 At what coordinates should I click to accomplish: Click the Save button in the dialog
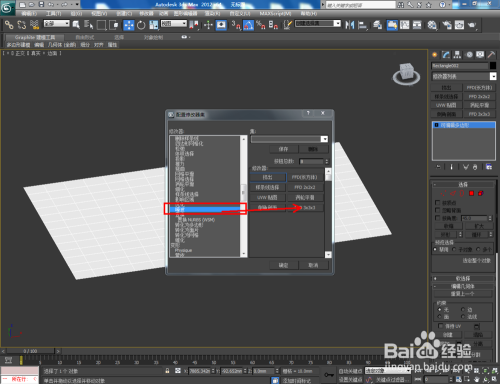coord(284,149)
